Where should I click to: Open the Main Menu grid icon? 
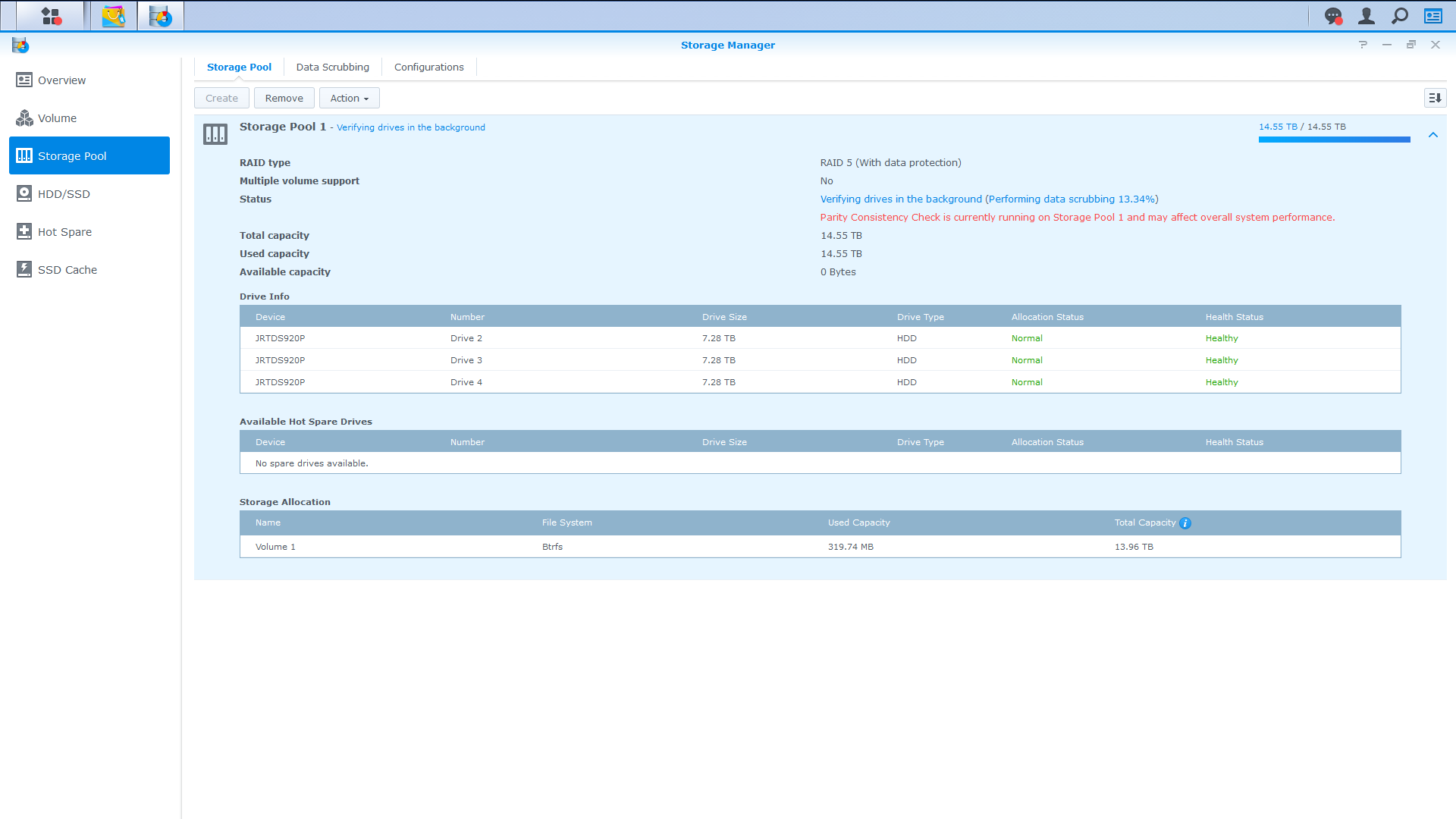click(50, 16)
